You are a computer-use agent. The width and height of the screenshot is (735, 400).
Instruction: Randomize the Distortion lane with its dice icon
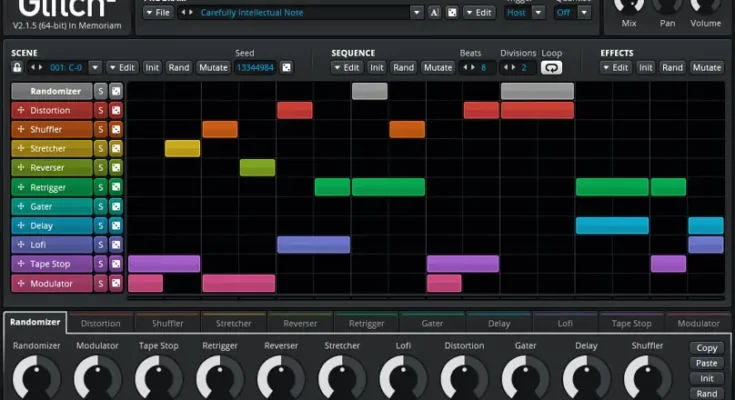point(116,110)
